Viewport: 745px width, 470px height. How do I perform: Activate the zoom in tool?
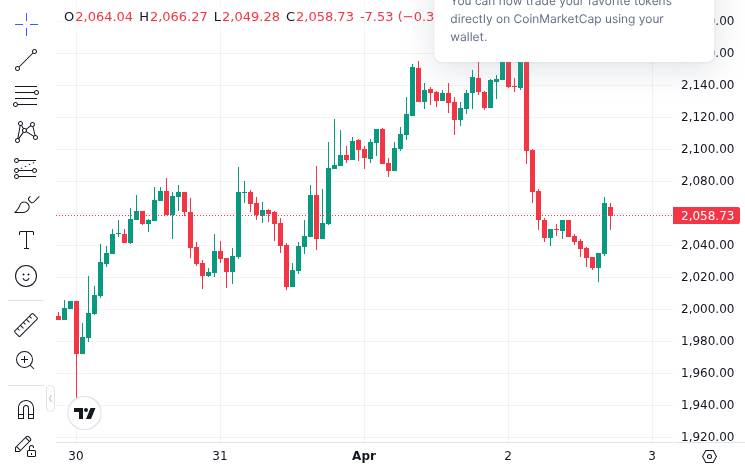(26, 360)
